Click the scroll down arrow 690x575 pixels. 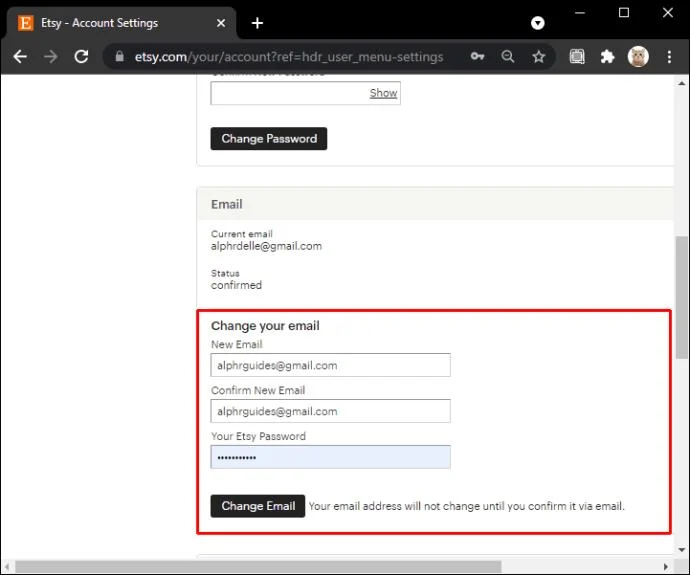tap(682, 549)
